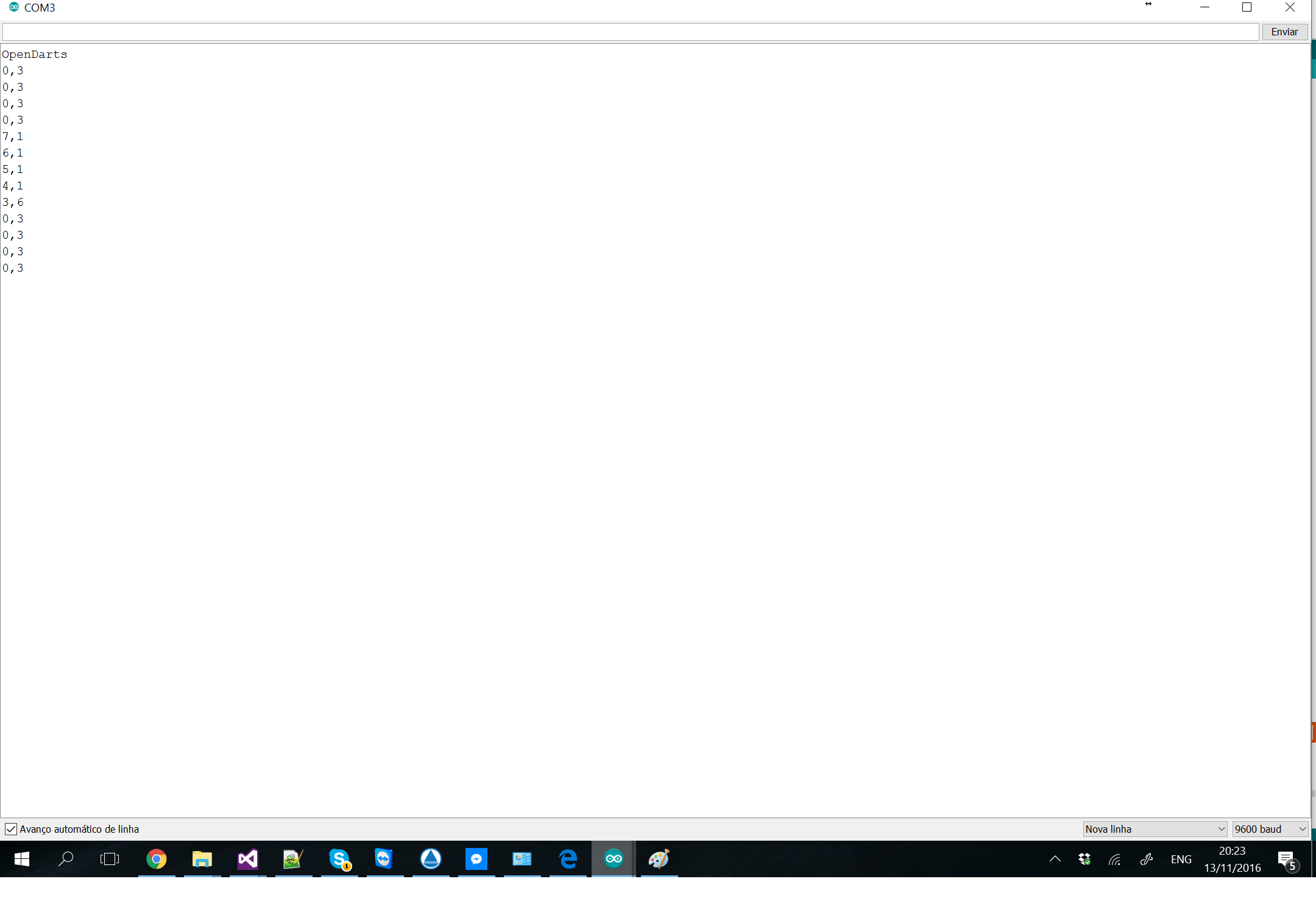Close the COM3 serial monitor window
Viewport: 1316px width, 915px height.
click(1290, 7)
